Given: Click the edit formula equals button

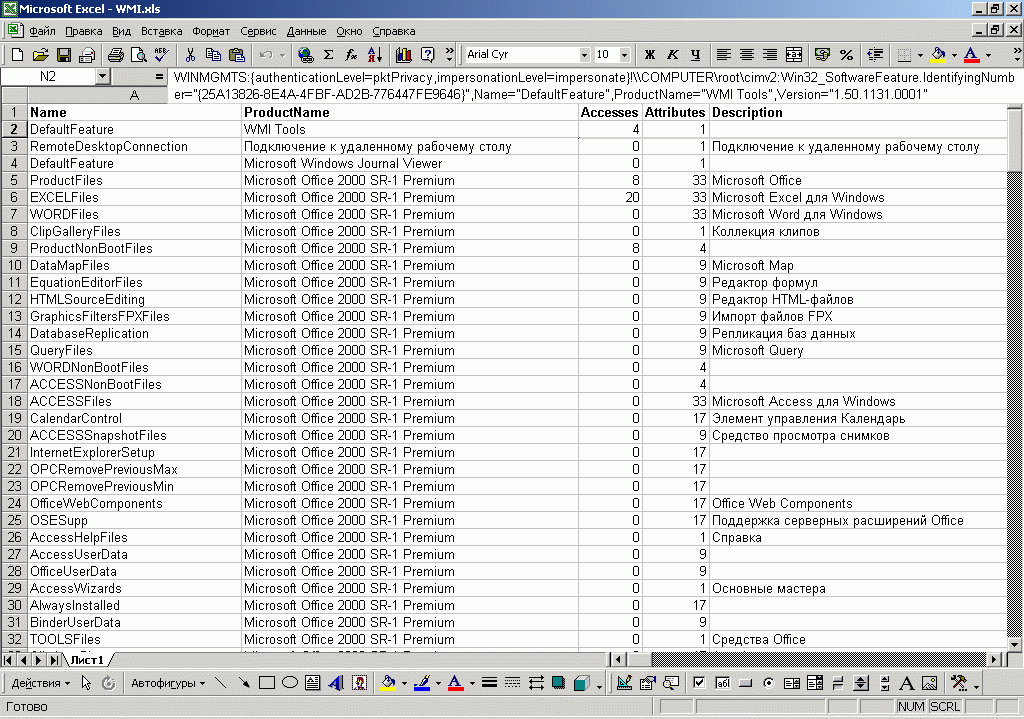Looking at the screenshot, I should coord(159,77).
